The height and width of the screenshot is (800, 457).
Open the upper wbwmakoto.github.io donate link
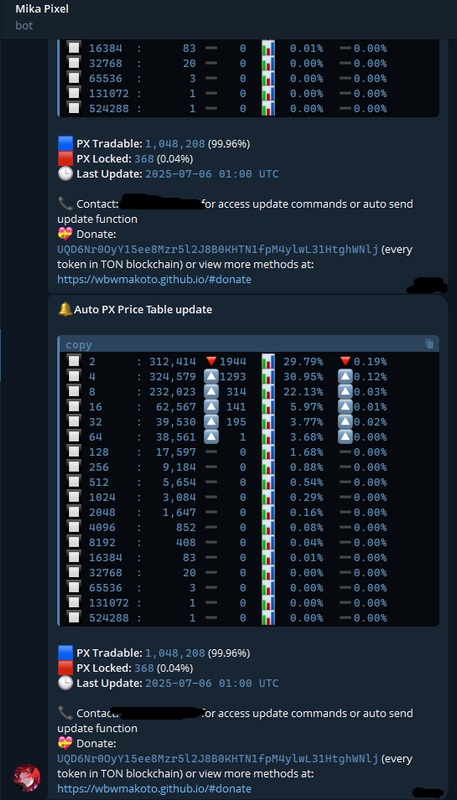pyautogui.click(x=154, y=280)
